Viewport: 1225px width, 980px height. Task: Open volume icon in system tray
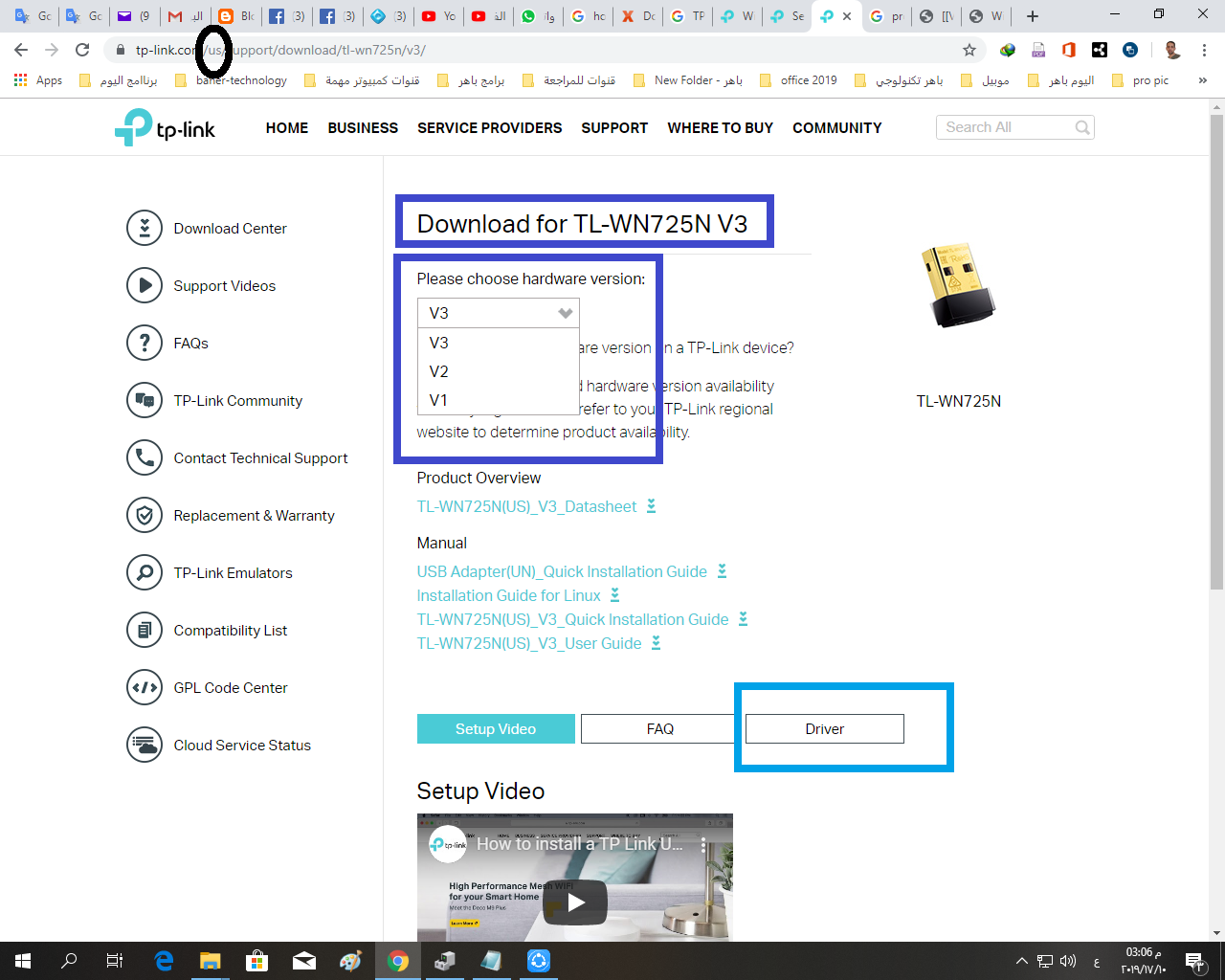pos(1068,961)
